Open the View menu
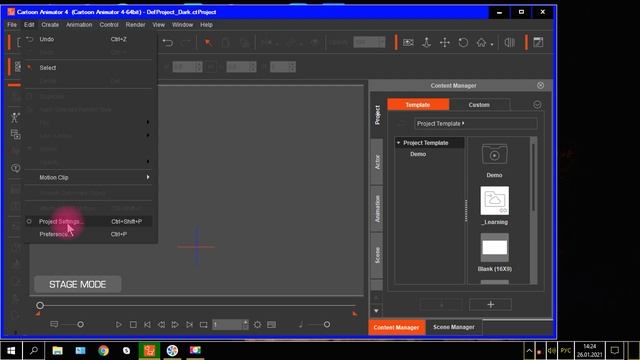Viewport: 640px width, 360px height. pyautogui.click(x=158, y=24)
